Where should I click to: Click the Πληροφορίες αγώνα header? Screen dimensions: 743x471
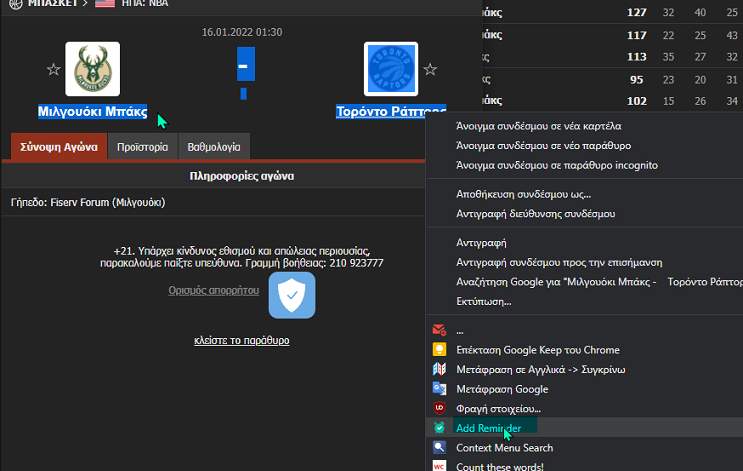tap(242, 176)
